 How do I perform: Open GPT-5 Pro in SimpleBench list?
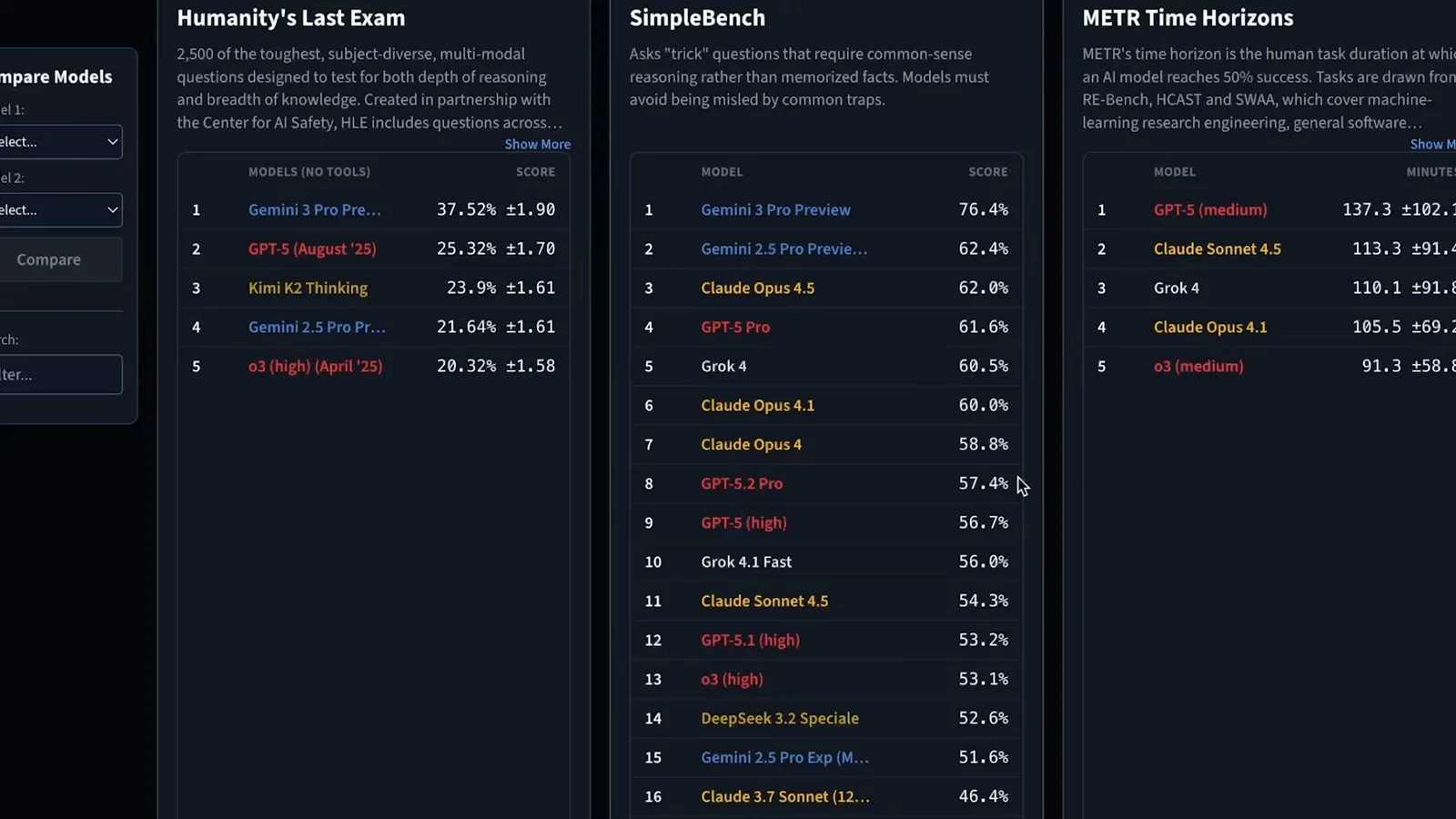[x=735, y=327]
